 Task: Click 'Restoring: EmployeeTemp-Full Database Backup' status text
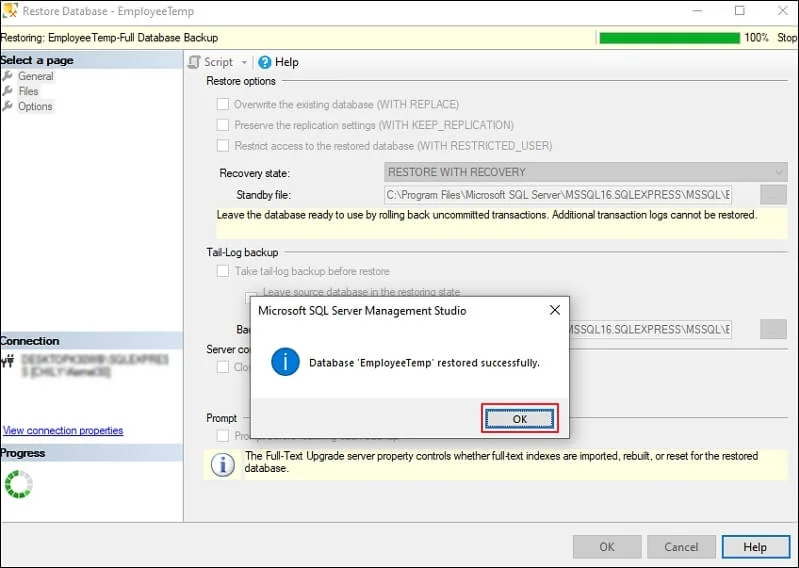click(109, 38)
